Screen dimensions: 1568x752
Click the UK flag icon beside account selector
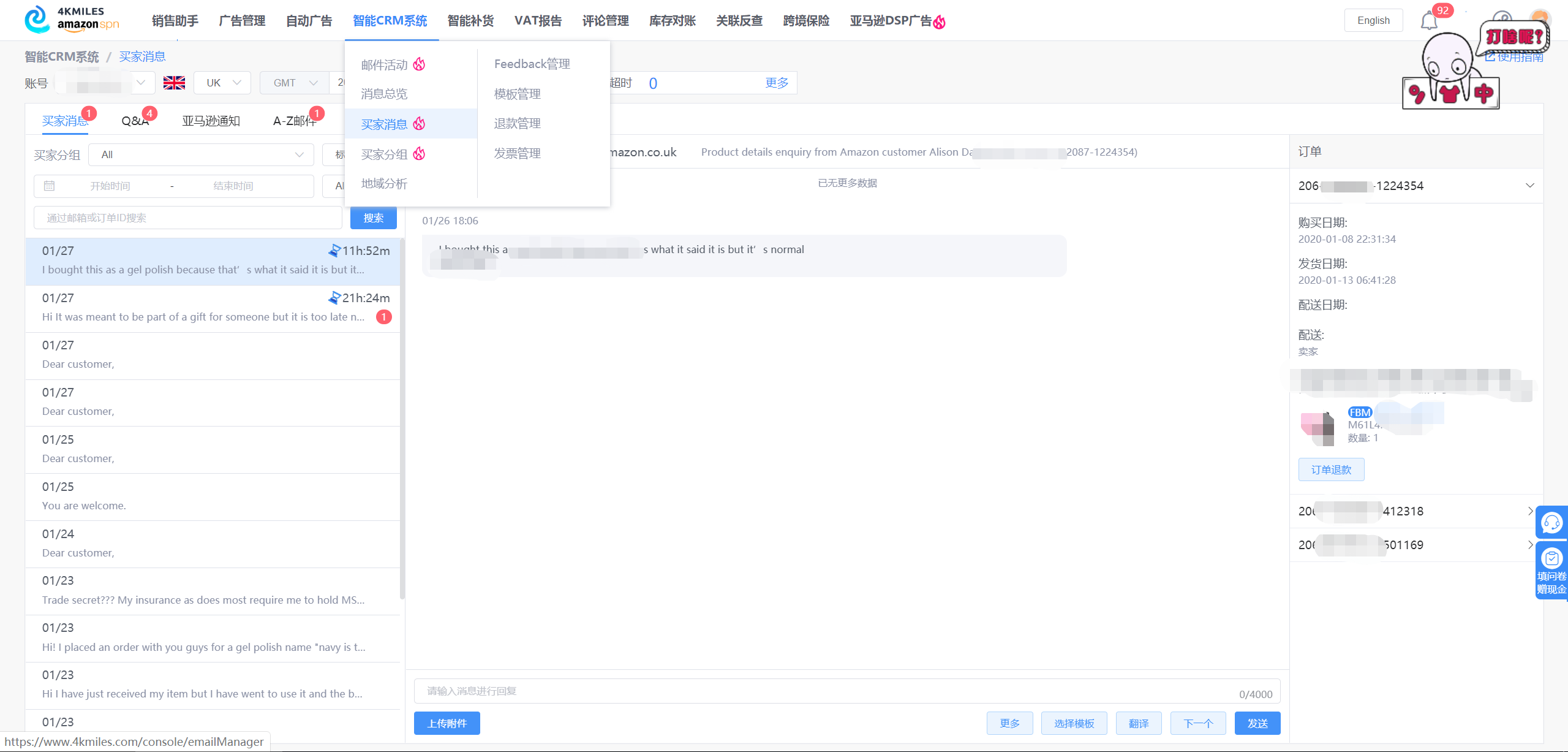pos(174,82)
